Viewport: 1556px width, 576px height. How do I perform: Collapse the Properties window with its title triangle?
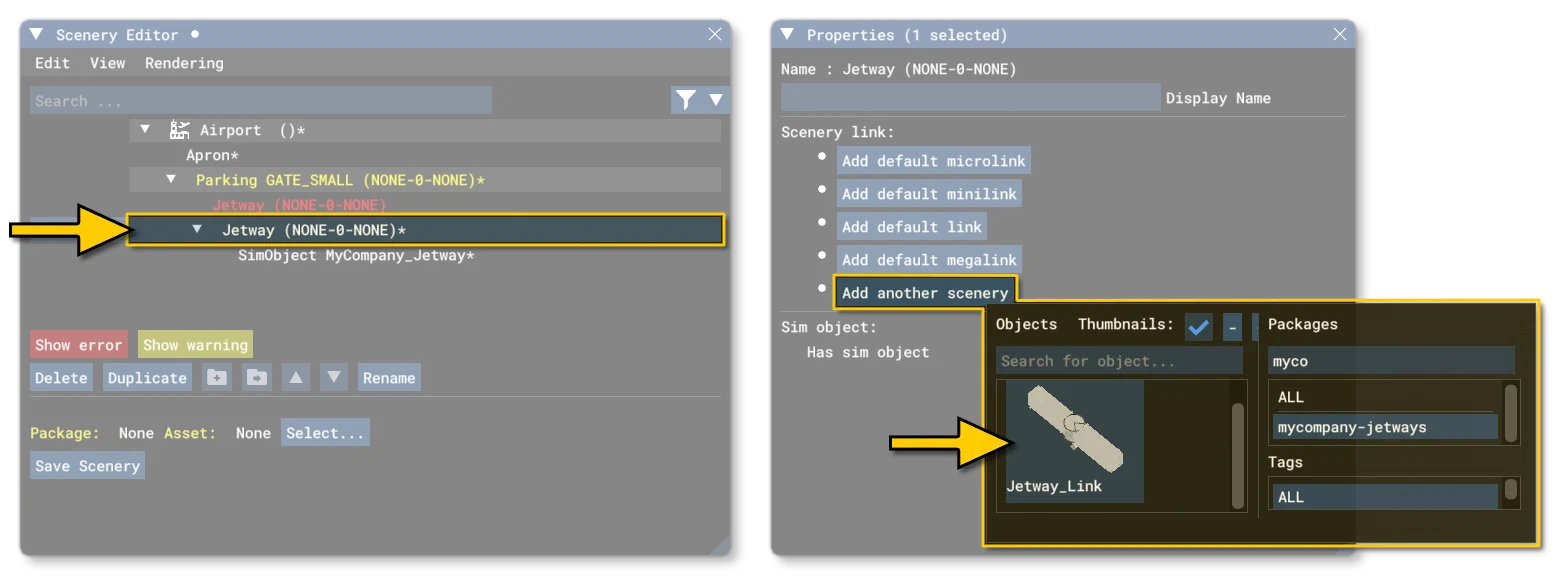[788, 34]
